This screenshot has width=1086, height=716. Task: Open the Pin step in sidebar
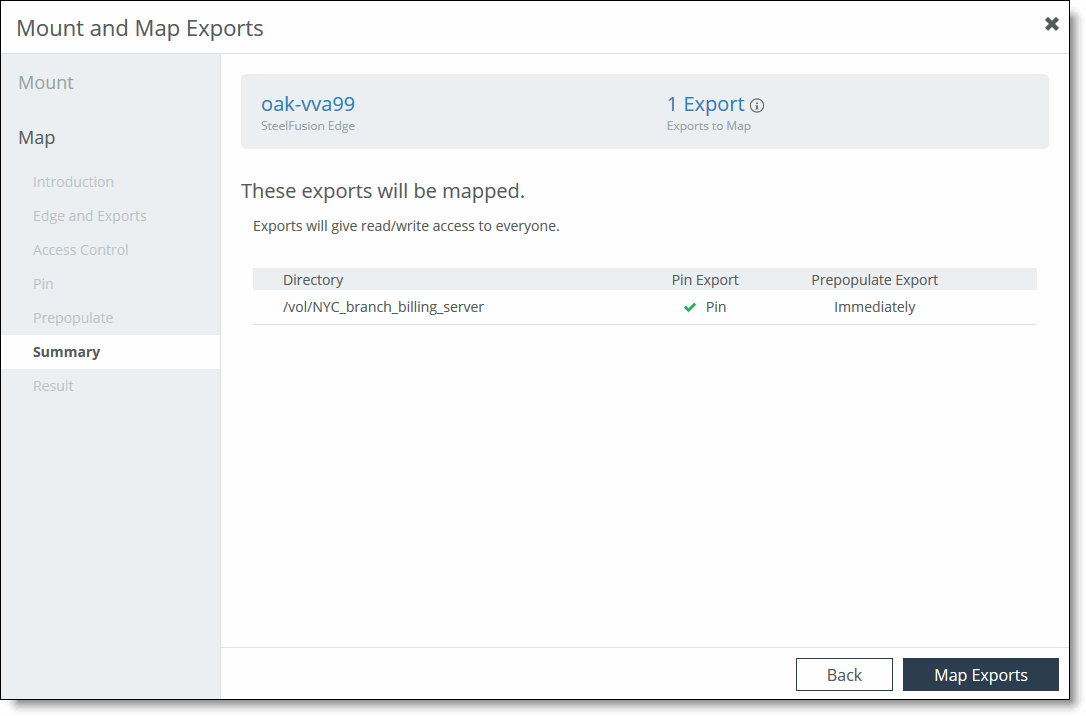(43, 284)
